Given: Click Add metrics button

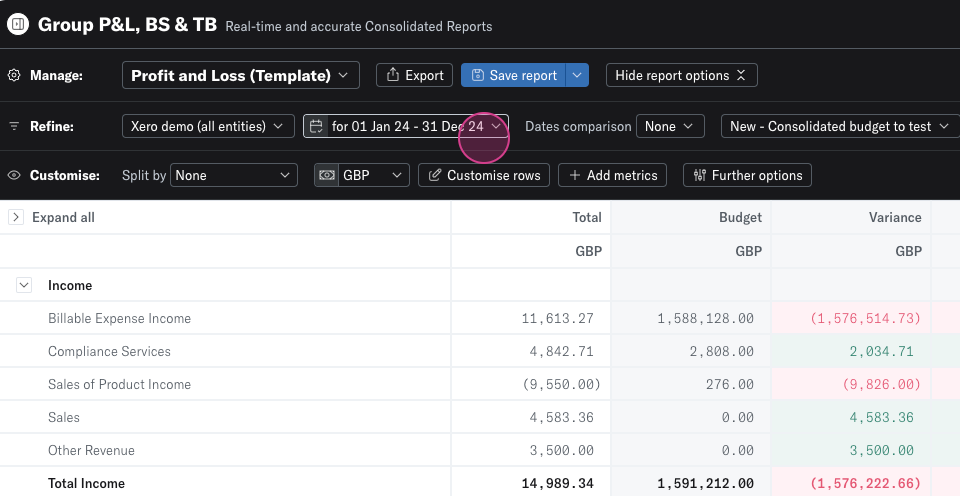Looking at the screenshot, I should [x=613, y=176].
